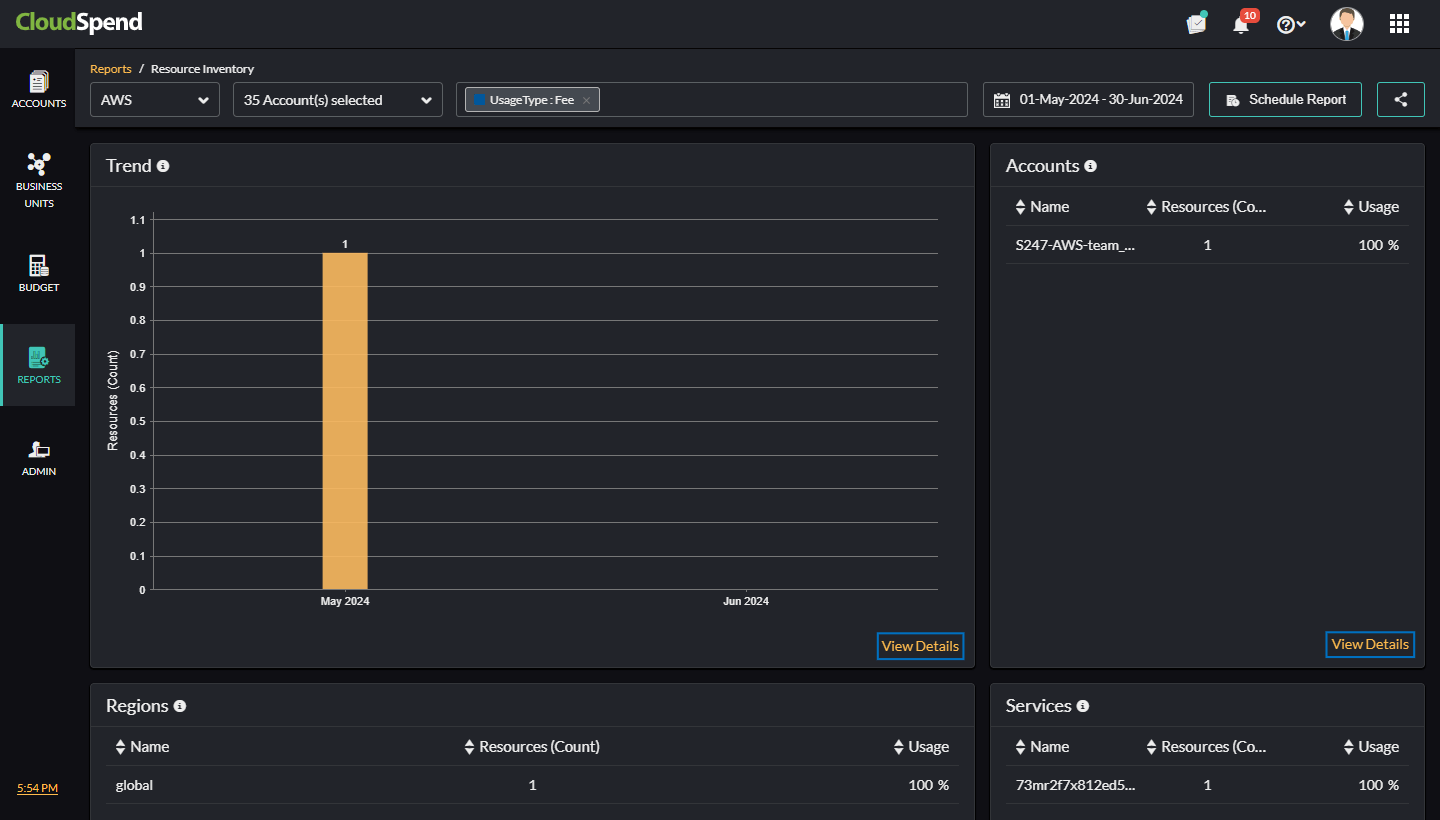Screen dimensions: 1440x820
Task: Click the share icon next to Schedule Report
Action: [1400, 99]
